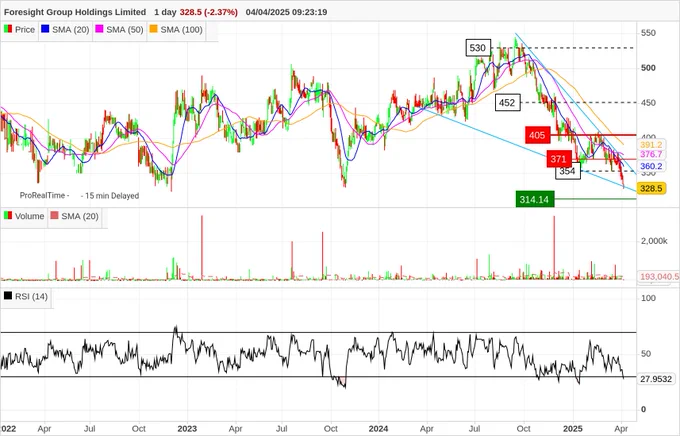Viewport: 680px width, 436px height.
Task: Click the 530 resistance level label
Action: click(478, 48)
